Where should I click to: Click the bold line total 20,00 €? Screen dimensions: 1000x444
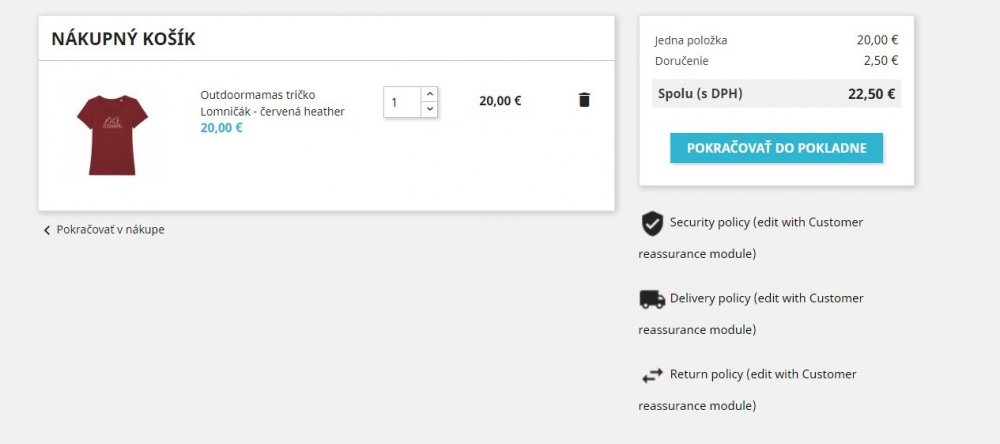(500, 101)
